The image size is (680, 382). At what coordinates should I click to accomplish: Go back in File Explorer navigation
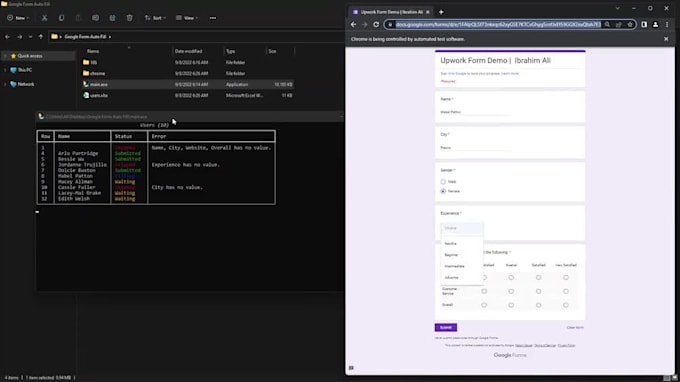tap(7, 37)
